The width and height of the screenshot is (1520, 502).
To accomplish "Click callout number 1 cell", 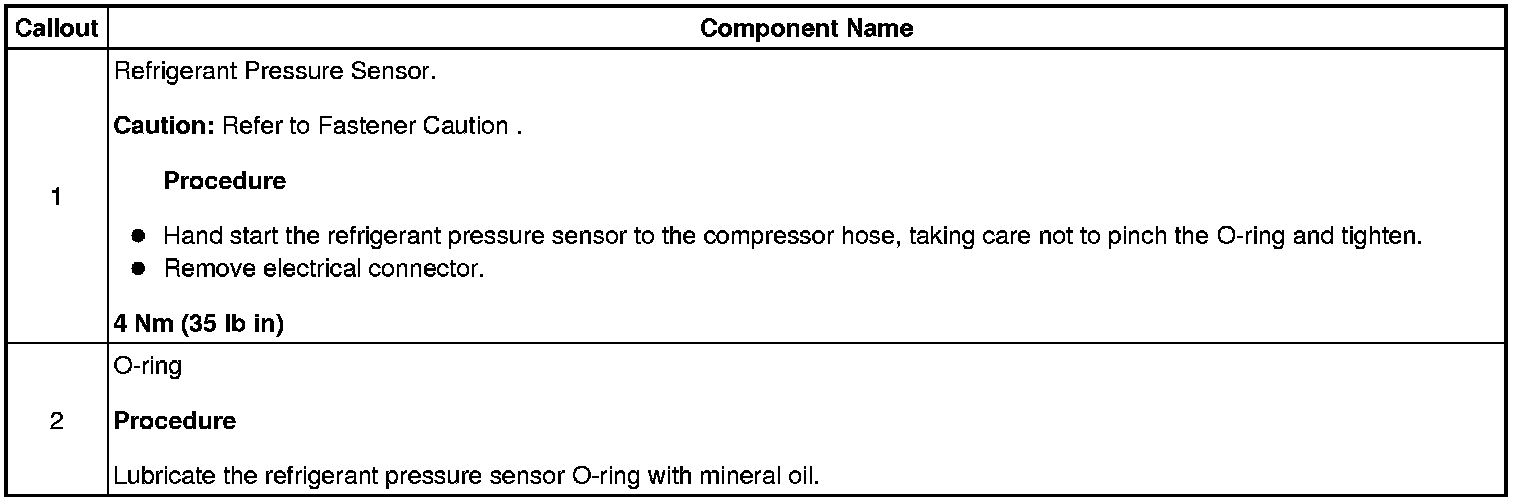I will click(x=56, y=198).
